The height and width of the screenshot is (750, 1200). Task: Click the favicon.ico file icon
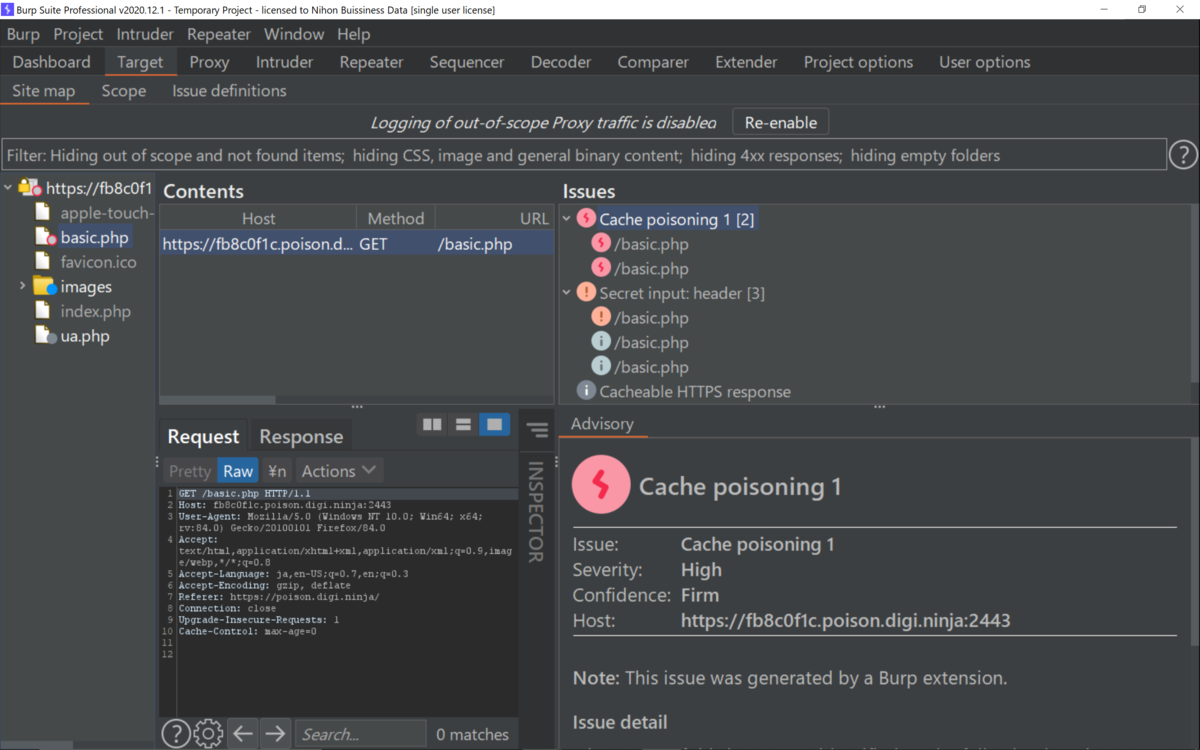(42, 262)
